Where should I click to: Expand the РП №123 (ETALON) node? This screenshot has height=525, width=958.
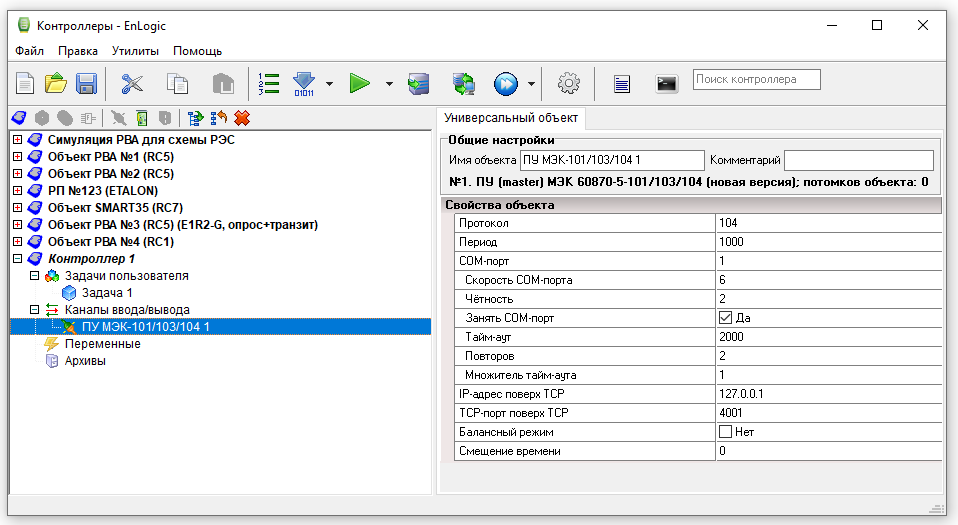(x=17, y=191)
